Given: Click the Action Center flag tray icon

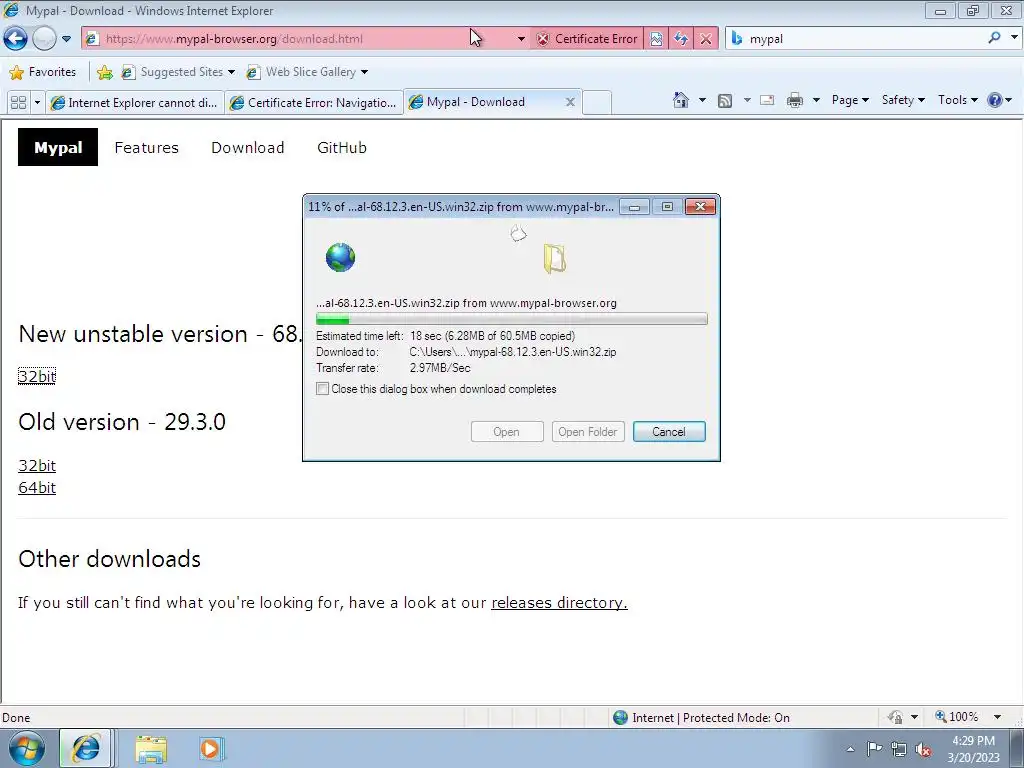Looking at the screenshot, I should coord(874,748).
